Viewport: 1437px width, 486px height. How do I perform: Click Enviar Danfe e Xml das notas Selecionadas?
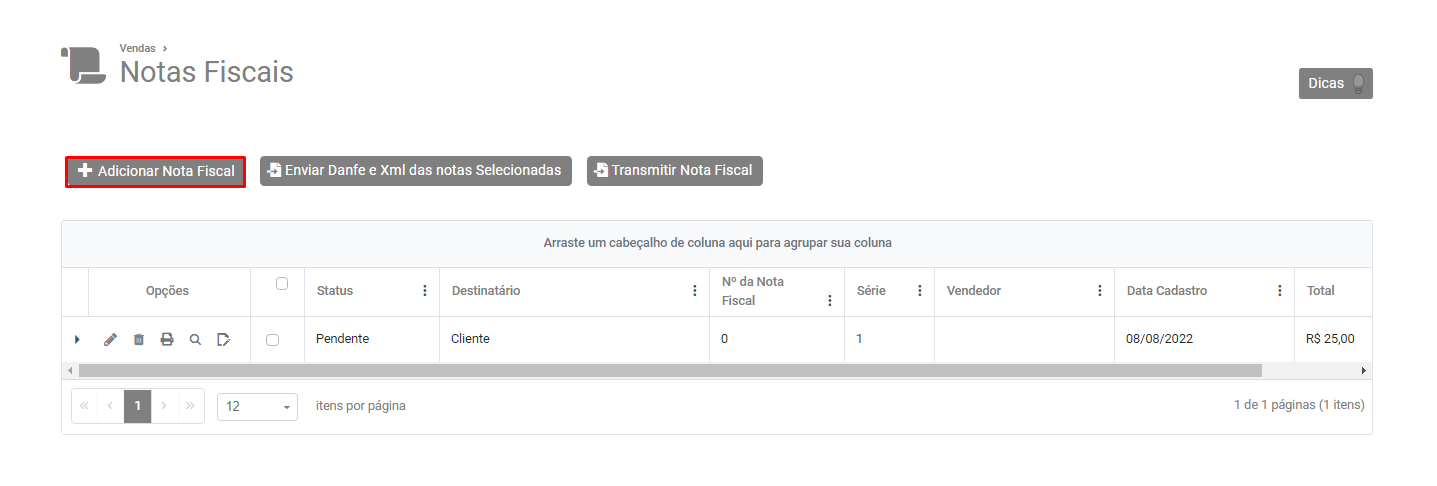point(416,171)
